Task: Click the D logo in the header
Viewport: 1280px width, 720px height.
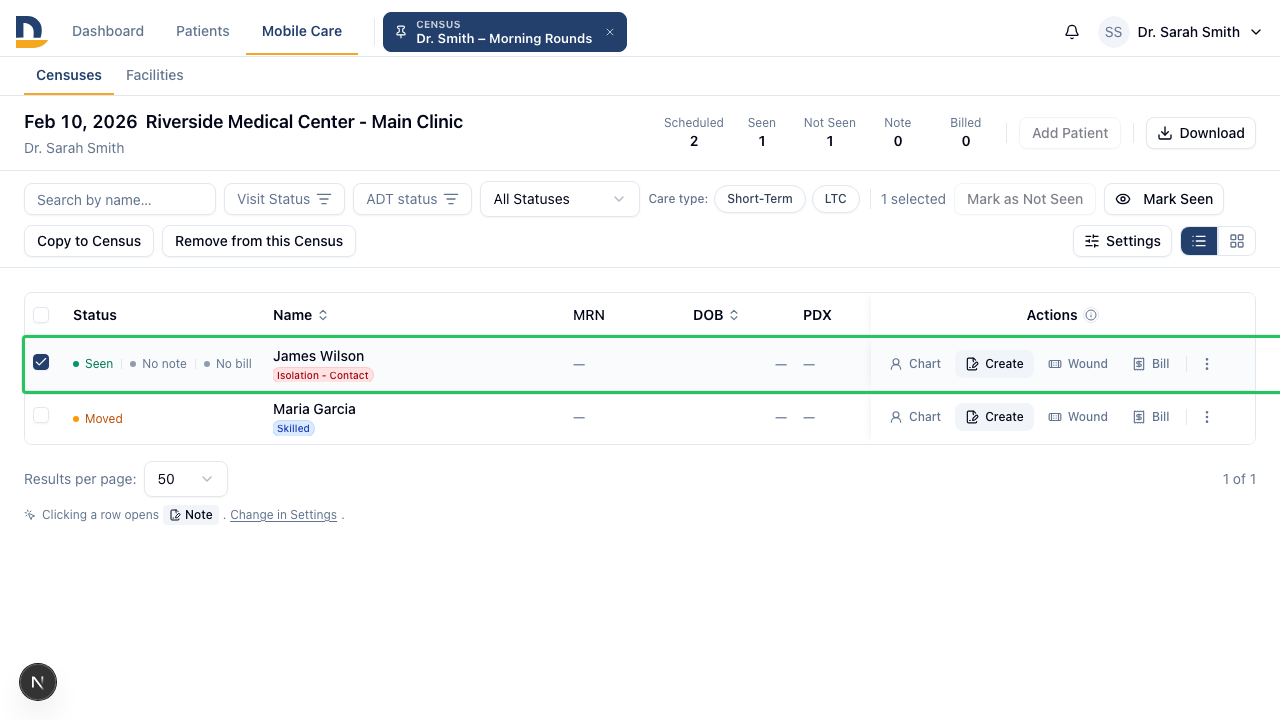Action: tap(32, 32)
